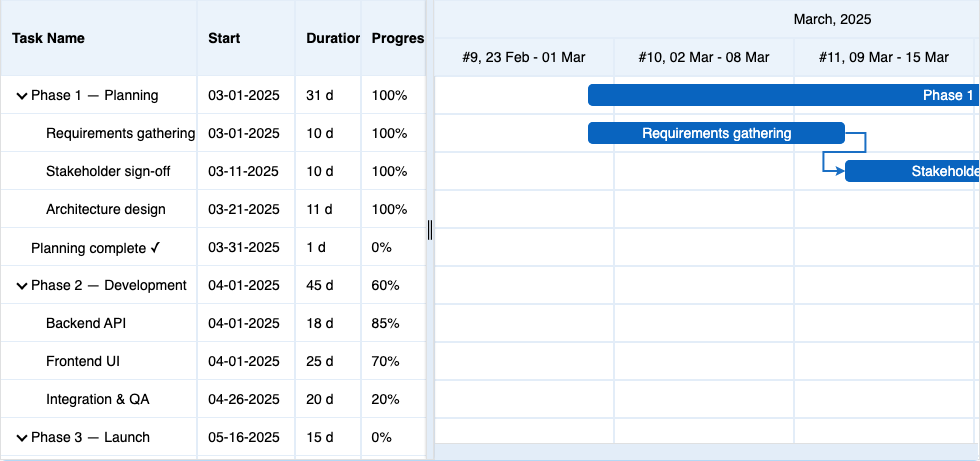The height and width of the screenshot is (461, 980).
Task: Select the Stakeholder sign-off timeline bar
Action: click(912, 172)
